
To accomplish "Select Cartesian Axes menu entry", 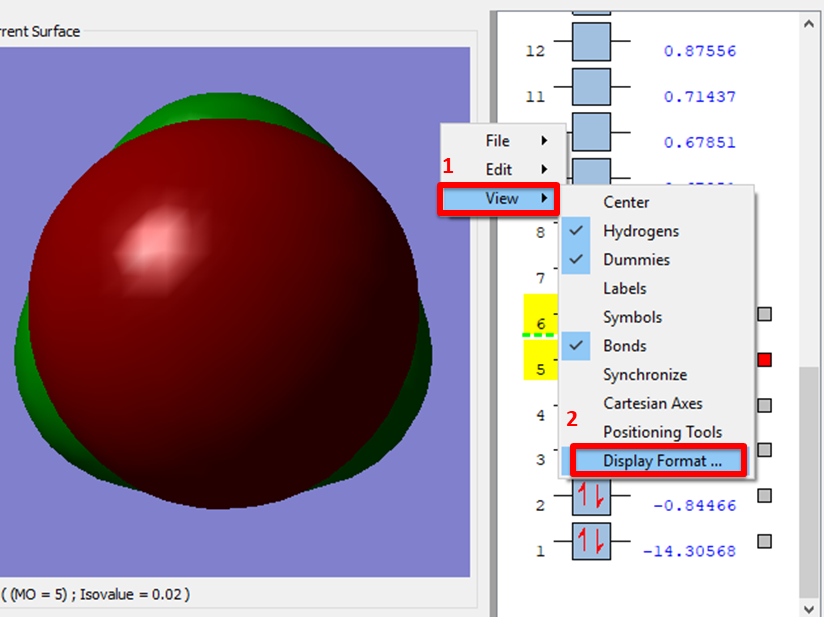I will pos(652,404).
